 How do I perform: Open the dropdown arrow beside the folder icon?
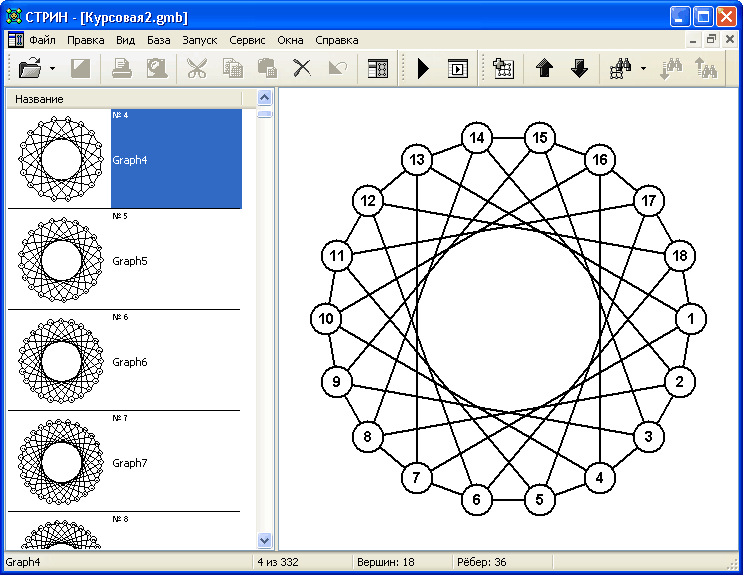coord(52,70)
